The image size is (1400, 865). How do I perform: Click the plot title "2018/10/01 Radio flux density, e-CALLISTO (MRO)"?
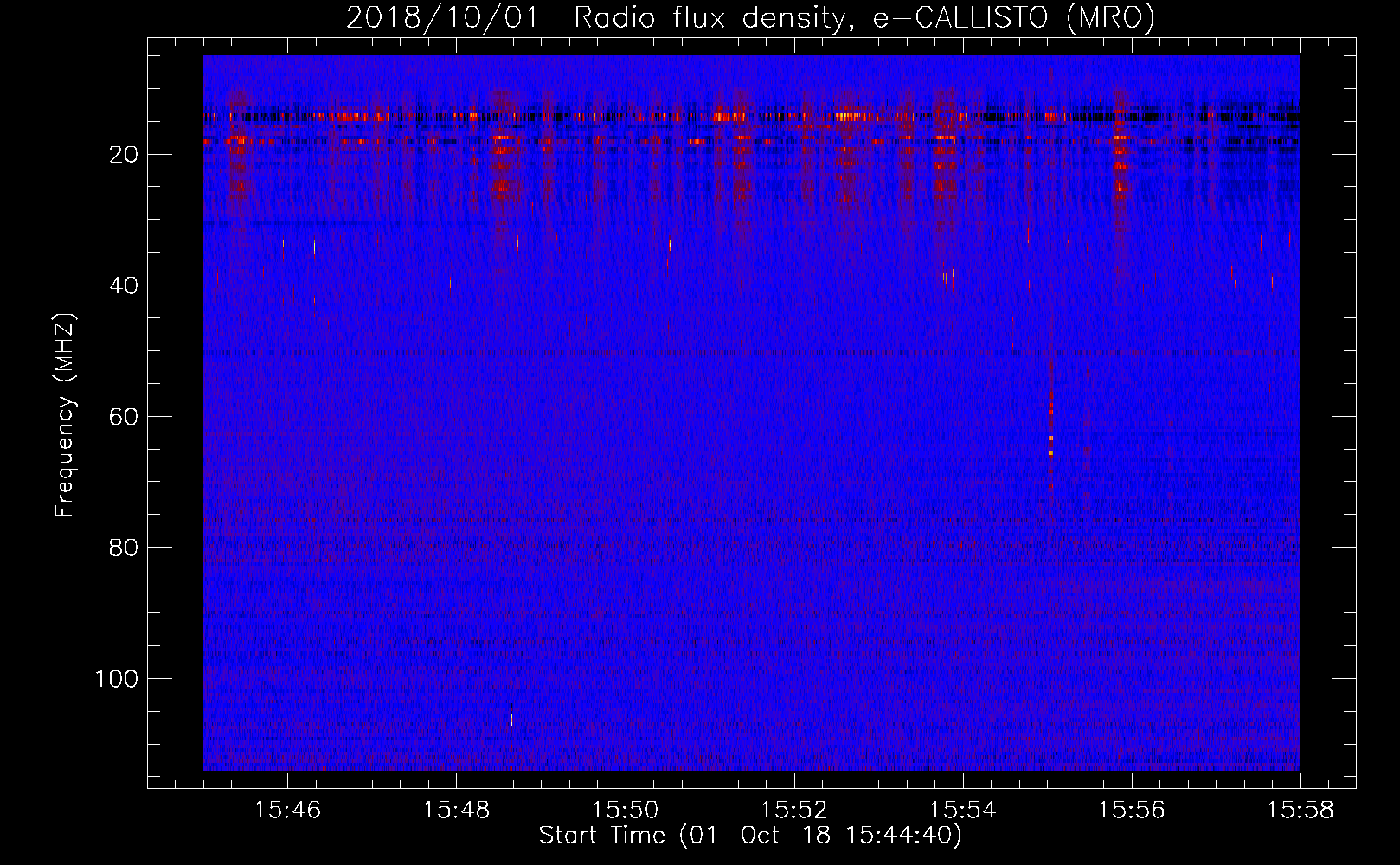[750, 17]
